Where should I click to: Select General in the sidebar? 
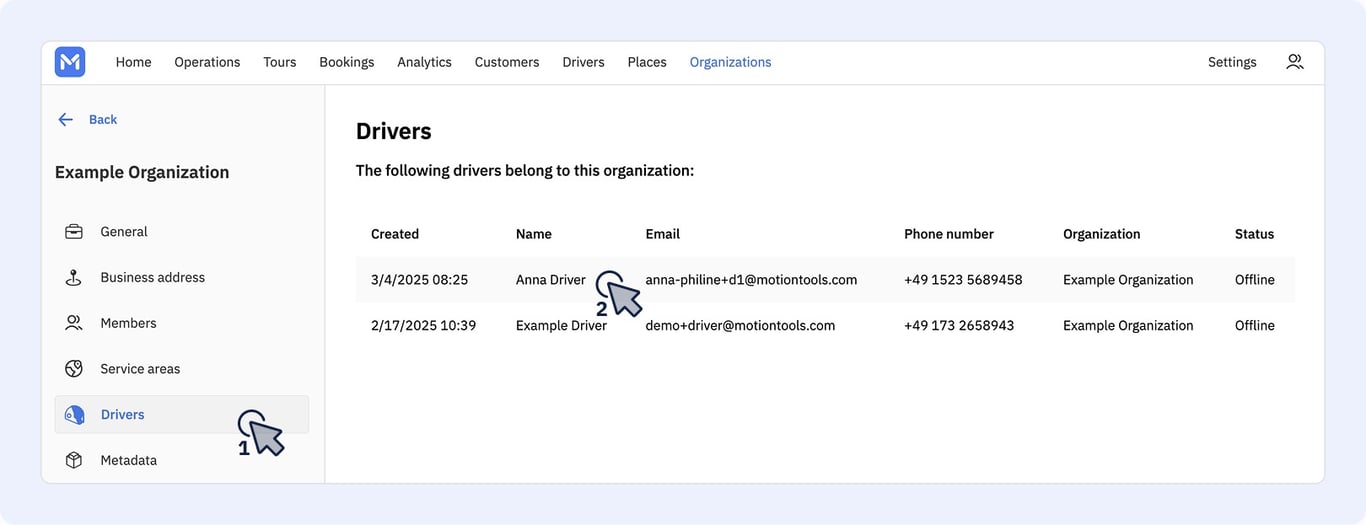point(124,232)
